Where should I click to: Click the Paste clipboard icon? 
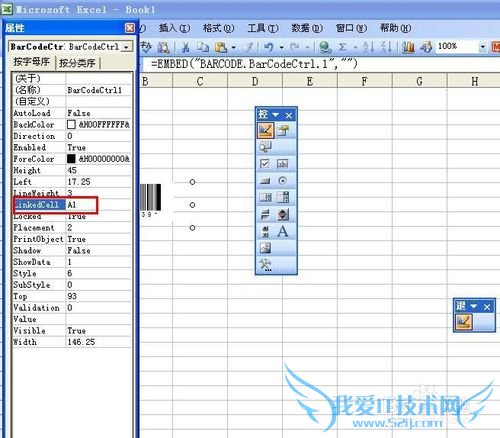point(221,47)
